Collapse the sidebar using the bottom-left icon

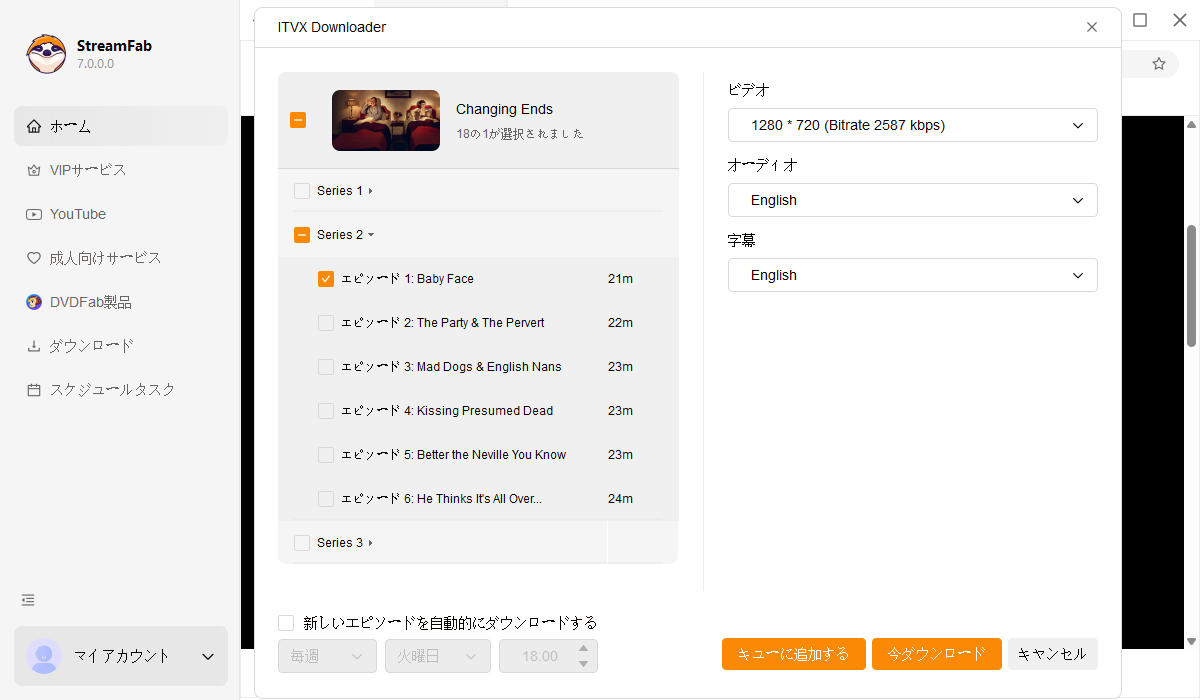27,600
